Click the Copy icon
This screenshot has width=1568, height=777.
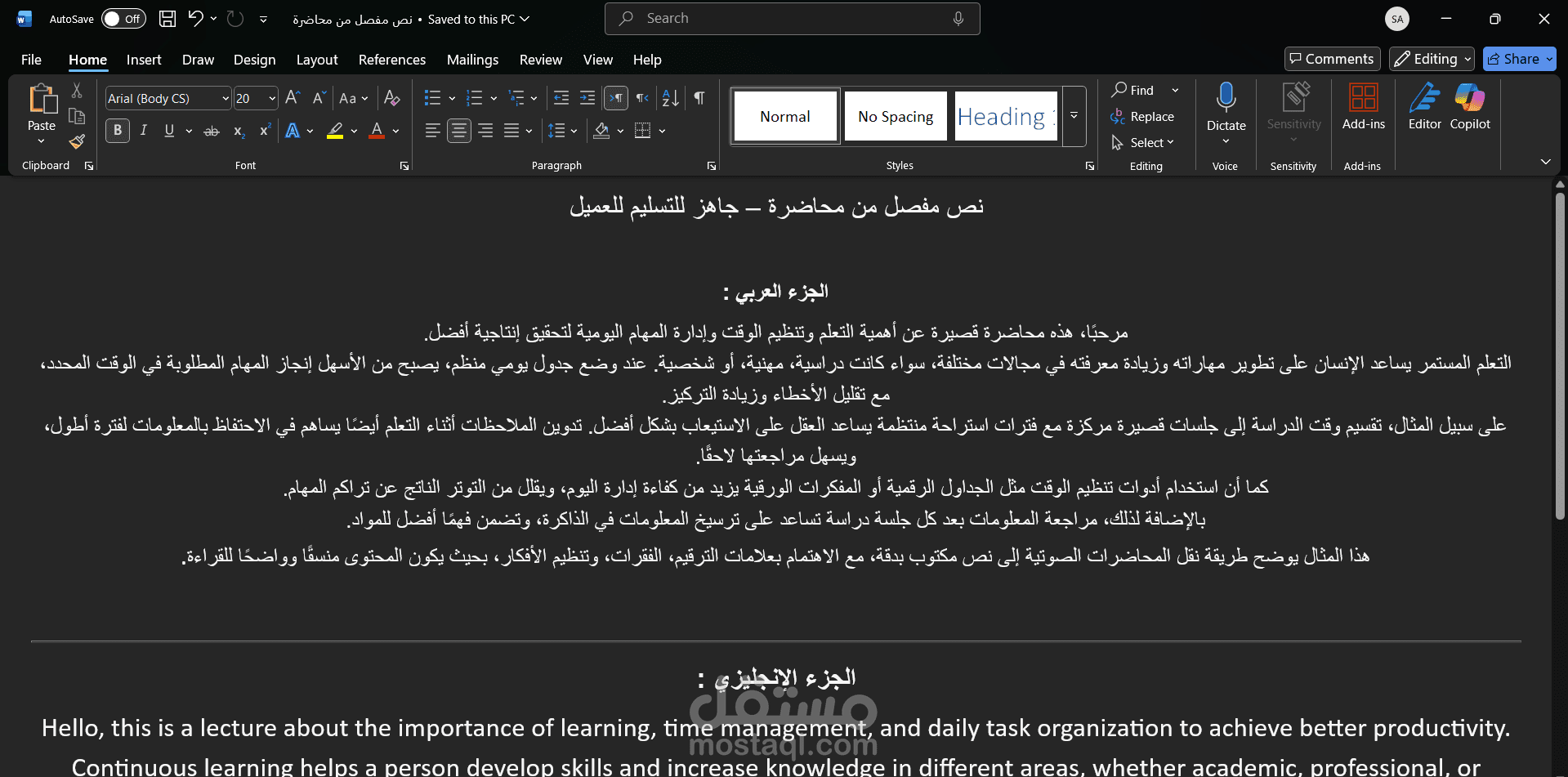point(77,116)
